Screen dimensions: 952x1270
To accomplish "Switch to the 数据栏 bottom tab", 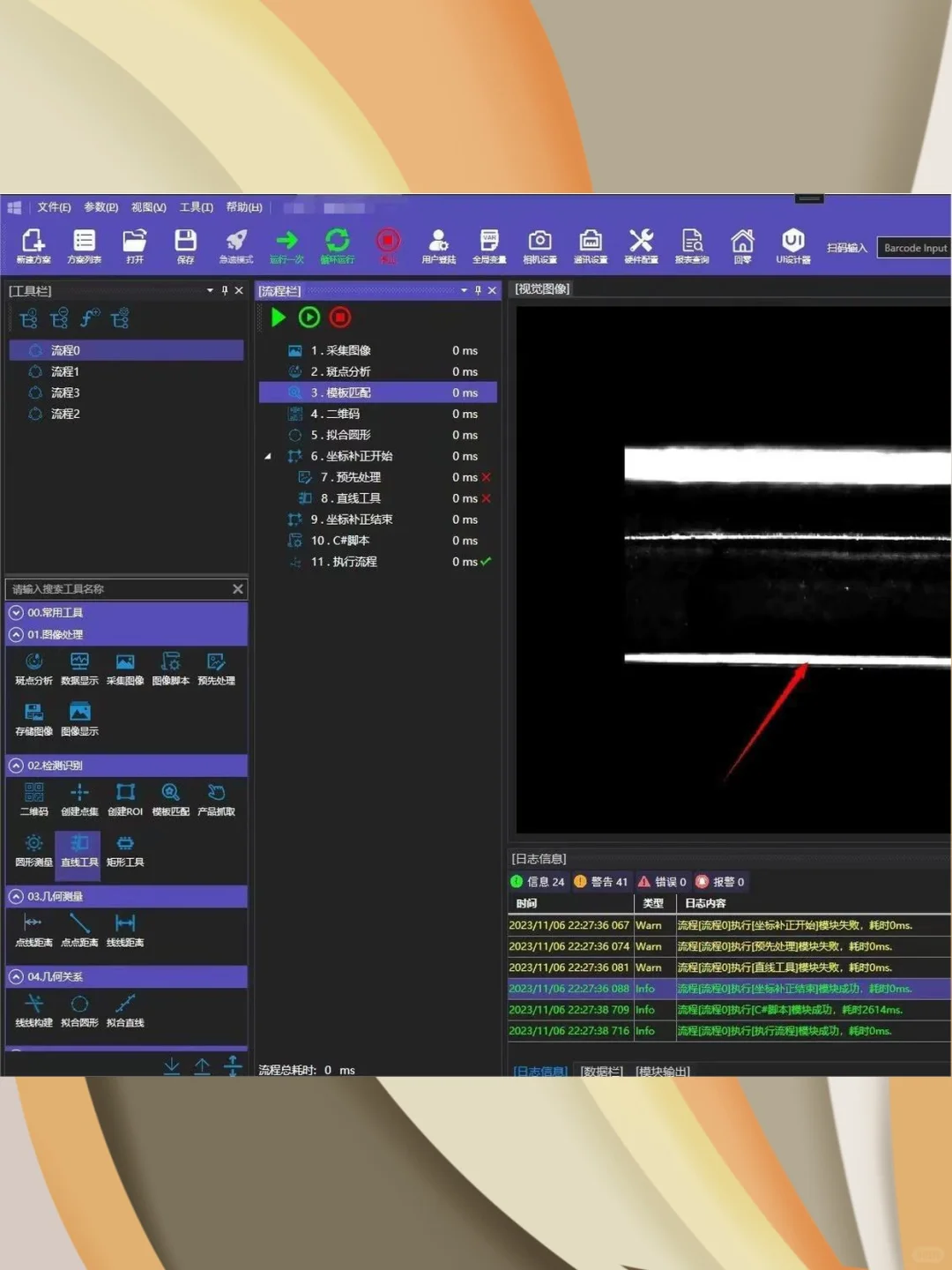I will coord(601,1071).
